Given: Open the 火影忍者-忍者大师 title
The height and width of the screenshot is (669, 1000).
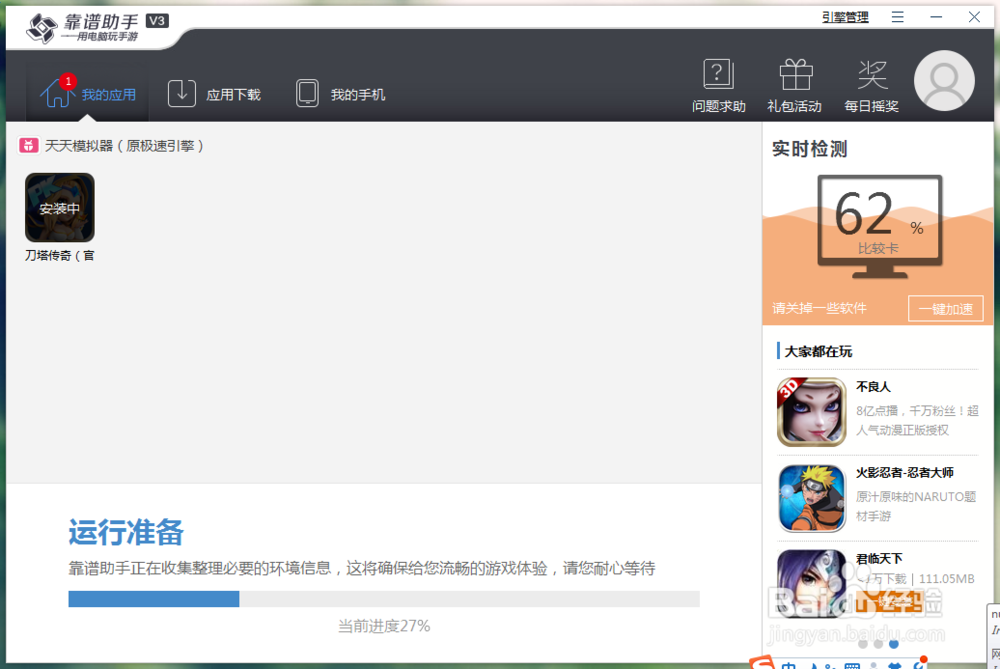Looking at the screenshot, I should click(904, 473).
